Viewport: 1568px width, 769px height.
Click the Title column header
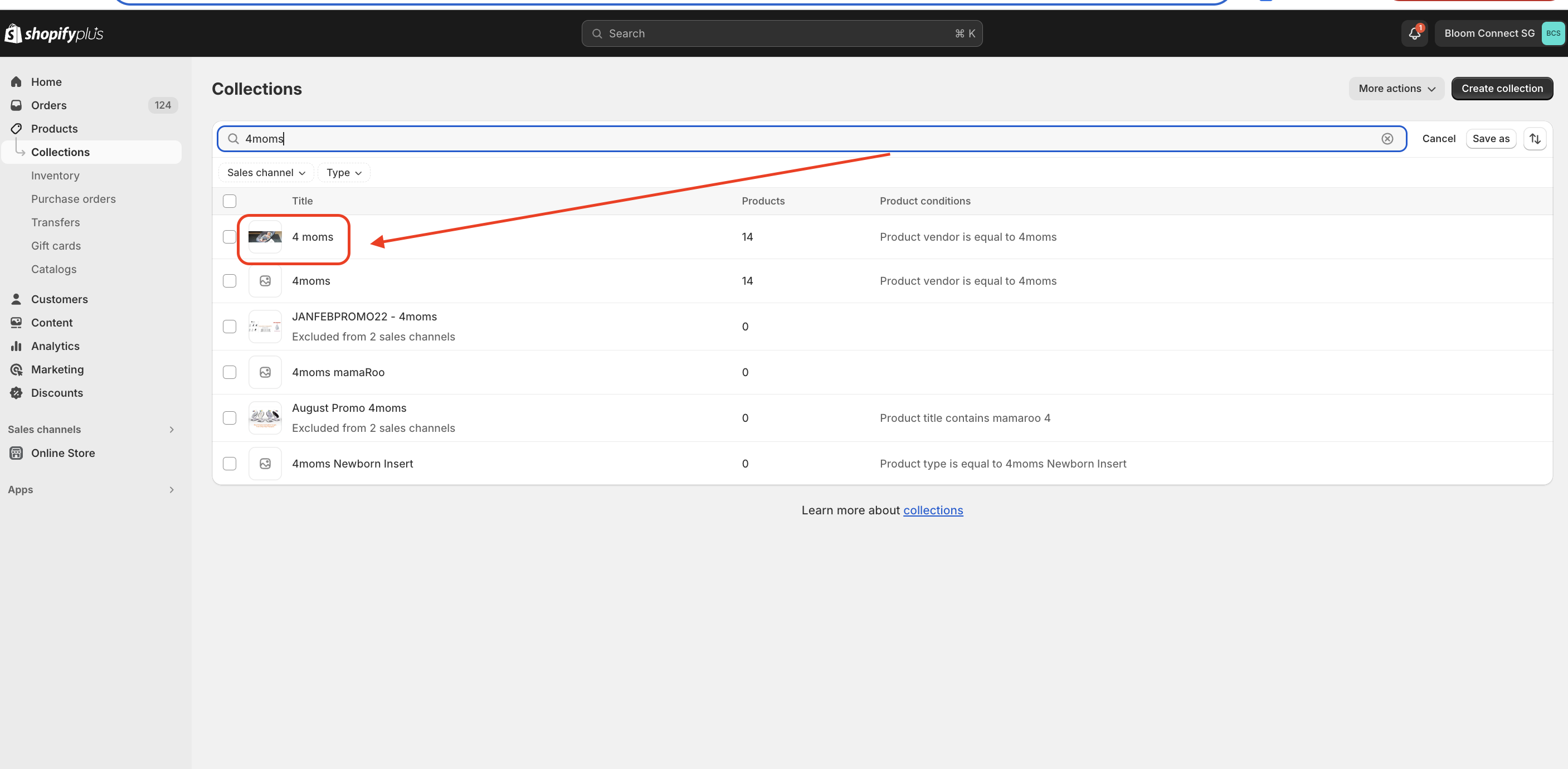point(302,201)
